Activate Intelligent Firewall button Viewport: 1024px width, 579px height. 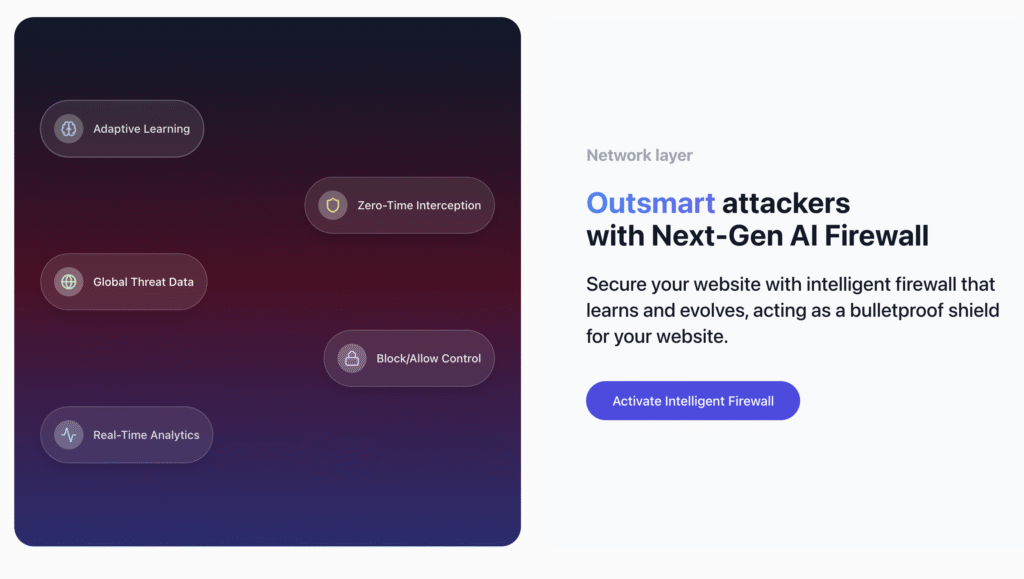[693, 401]
